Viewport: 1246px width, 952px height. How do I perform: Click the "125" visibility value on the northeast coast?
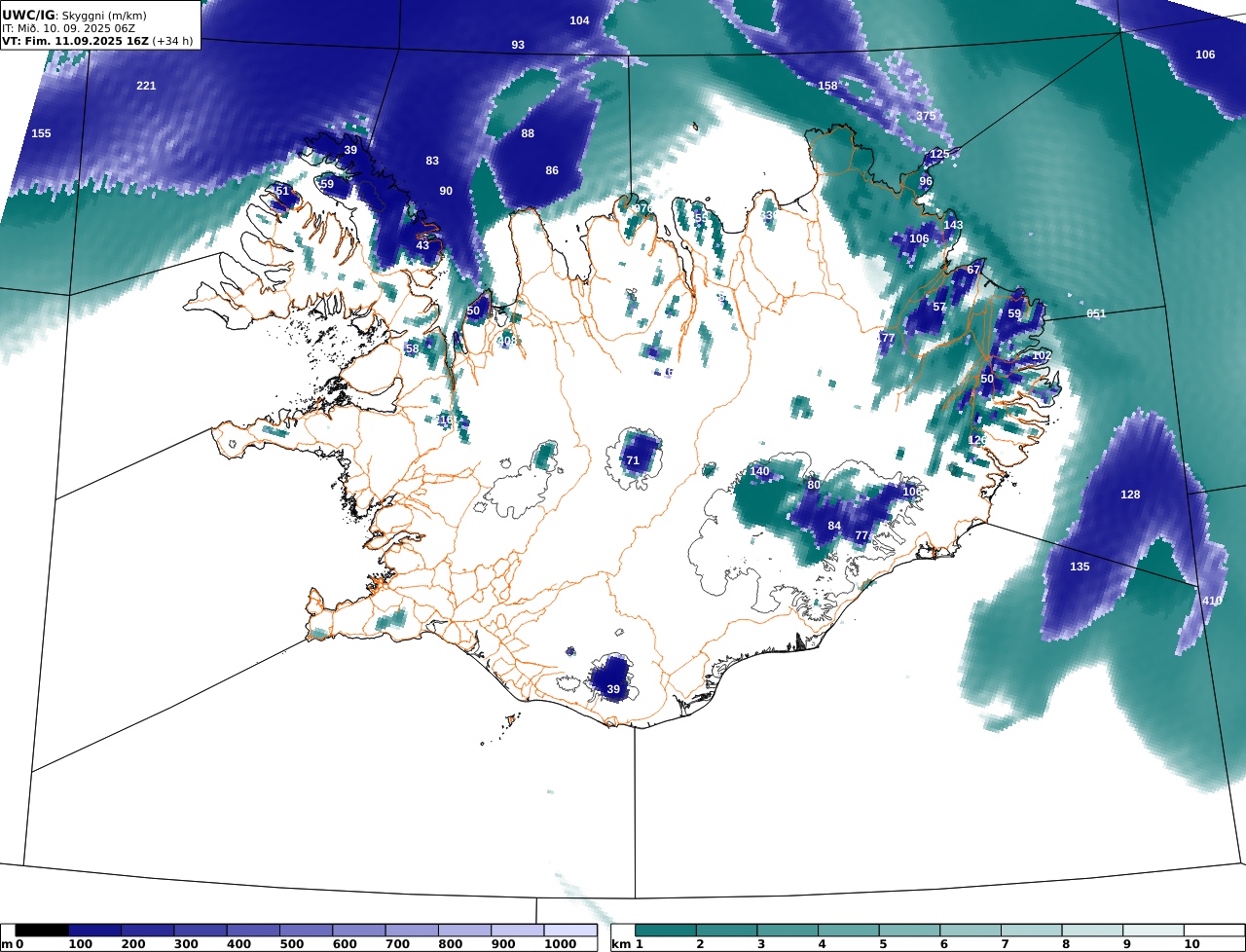pyautogui.click(x=939, y=154)
